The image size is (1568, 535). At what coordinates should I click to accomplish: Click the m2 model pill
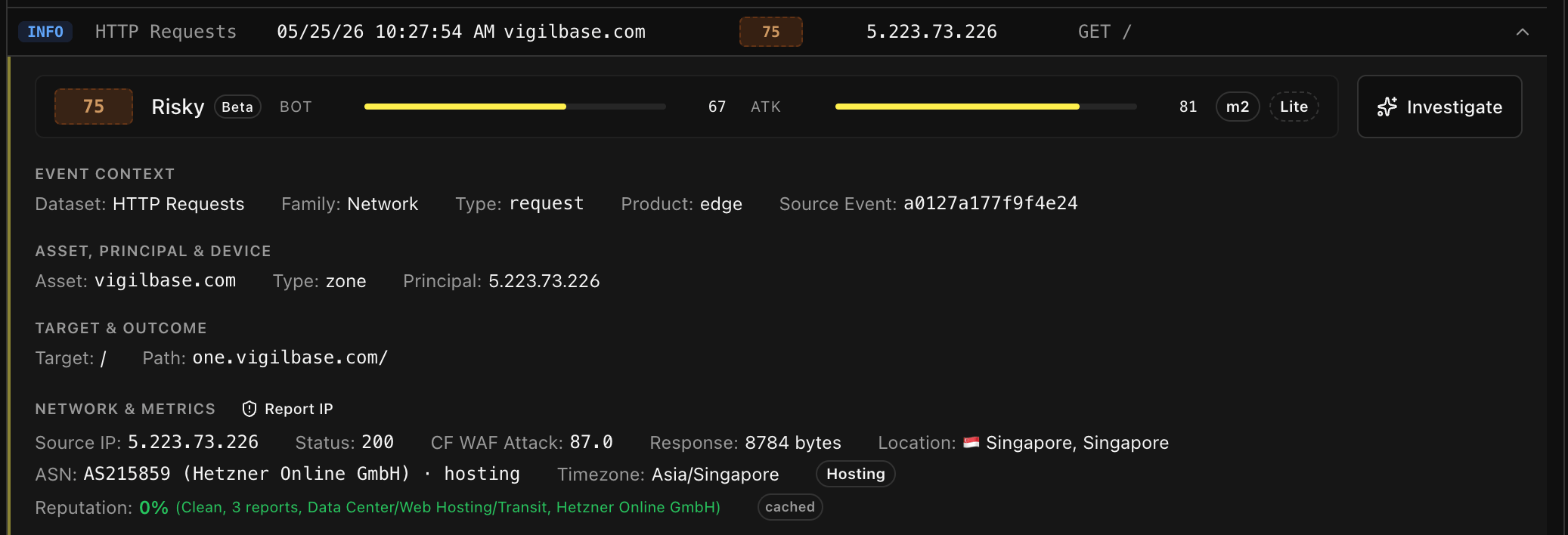pyautogui.click(x=1238, y=107)
